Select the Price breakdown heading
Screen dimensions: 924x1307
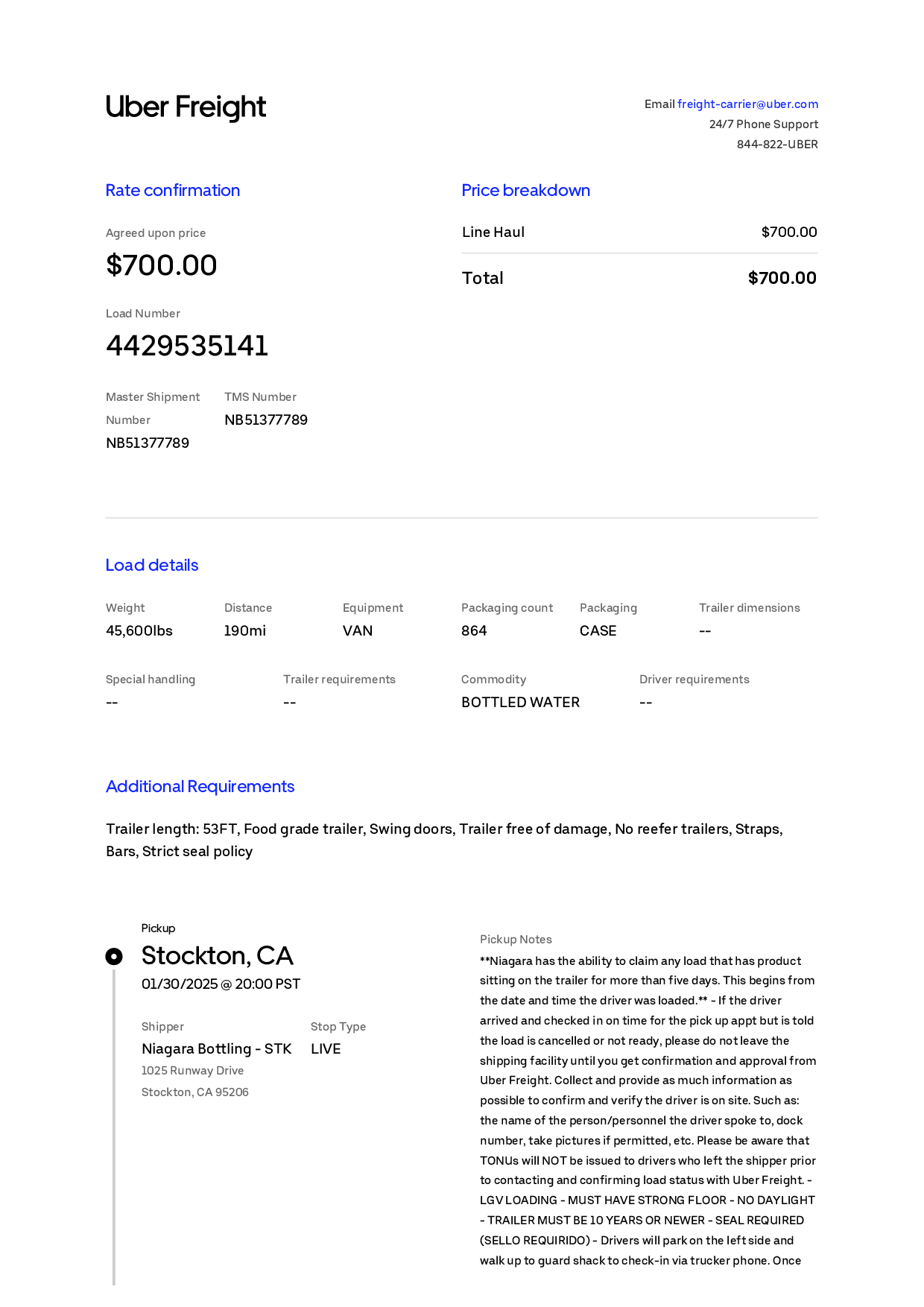(525, 190)
